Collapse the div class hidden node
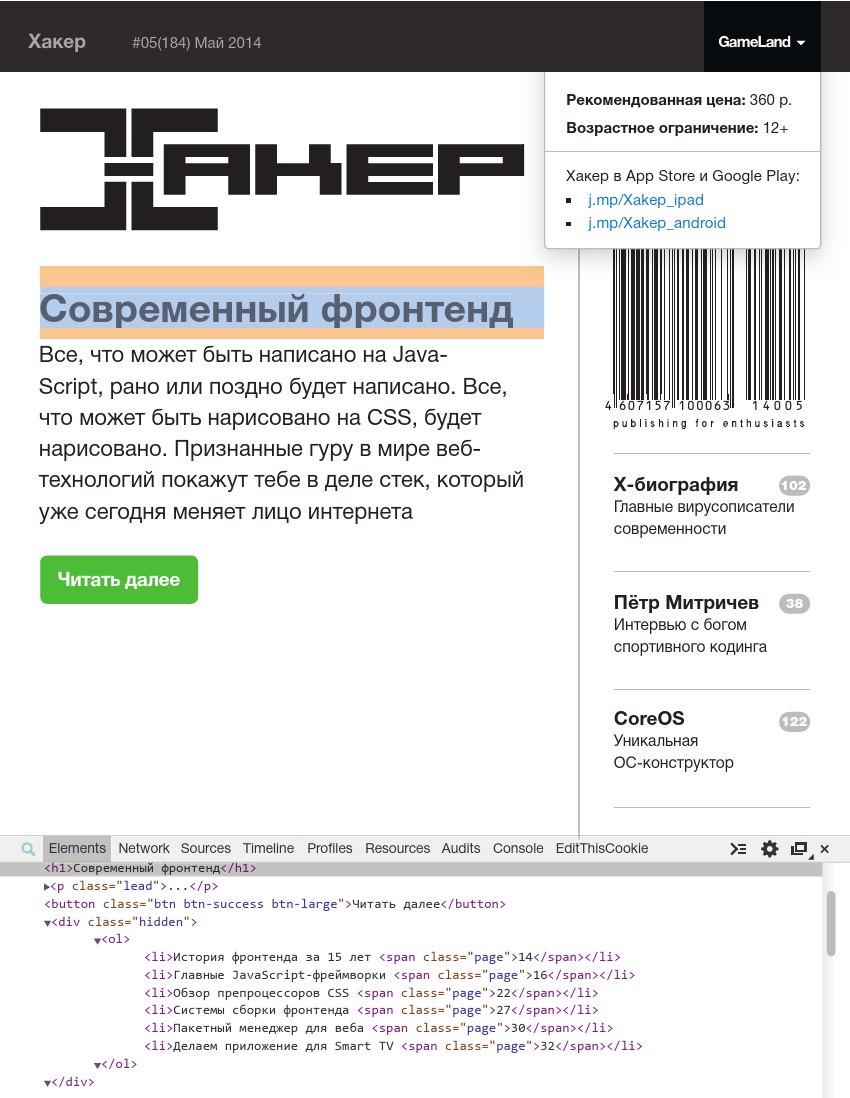The image size is (850, 1098). click(x=48, y=923)
